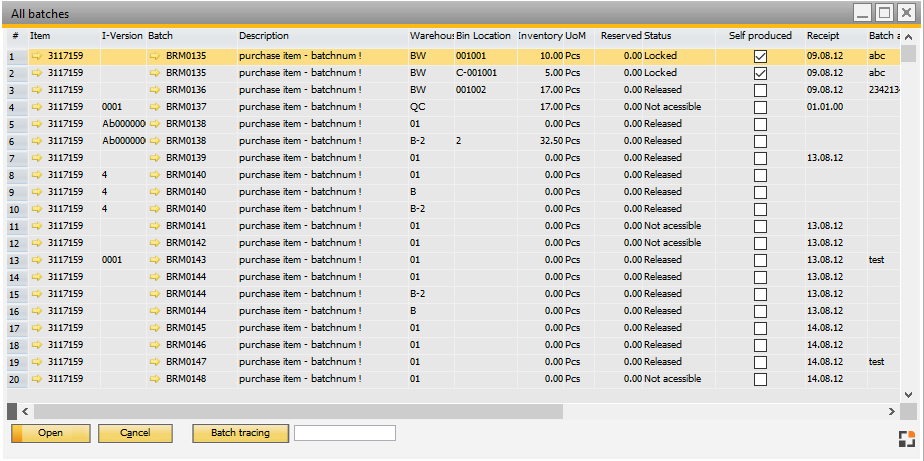Click the text field beside Batch tracing
This screenshot has height=461, width=924.
coord(345,433)
